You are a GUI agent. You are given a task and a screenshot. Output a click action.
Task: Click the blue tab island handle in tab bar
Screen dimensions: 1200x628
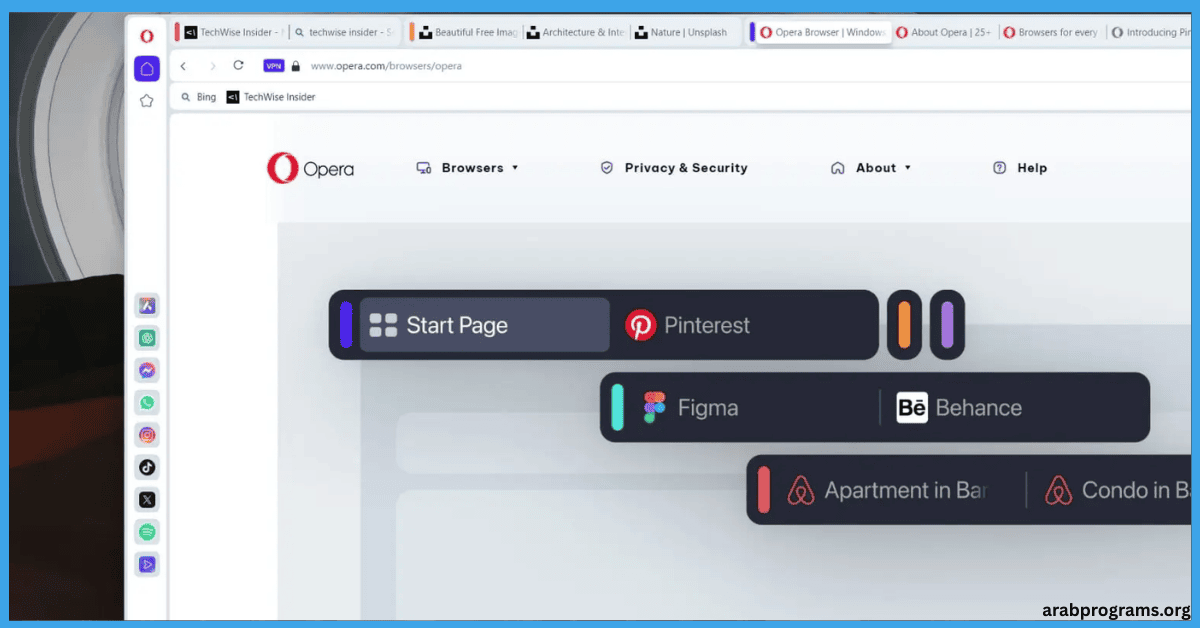click(x=752, y=32)
